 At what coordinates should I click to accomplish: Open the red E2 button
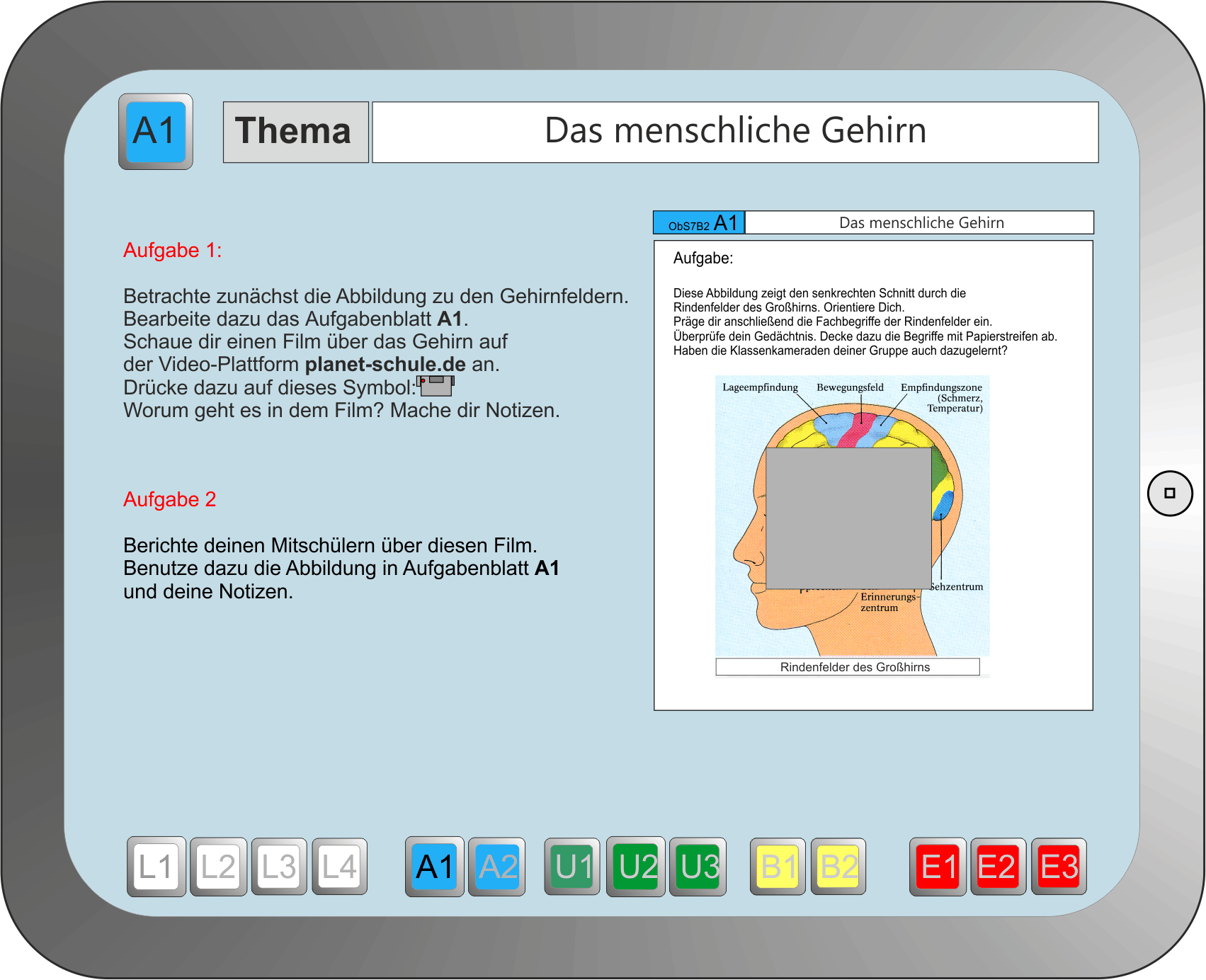[x=999, y=867]
